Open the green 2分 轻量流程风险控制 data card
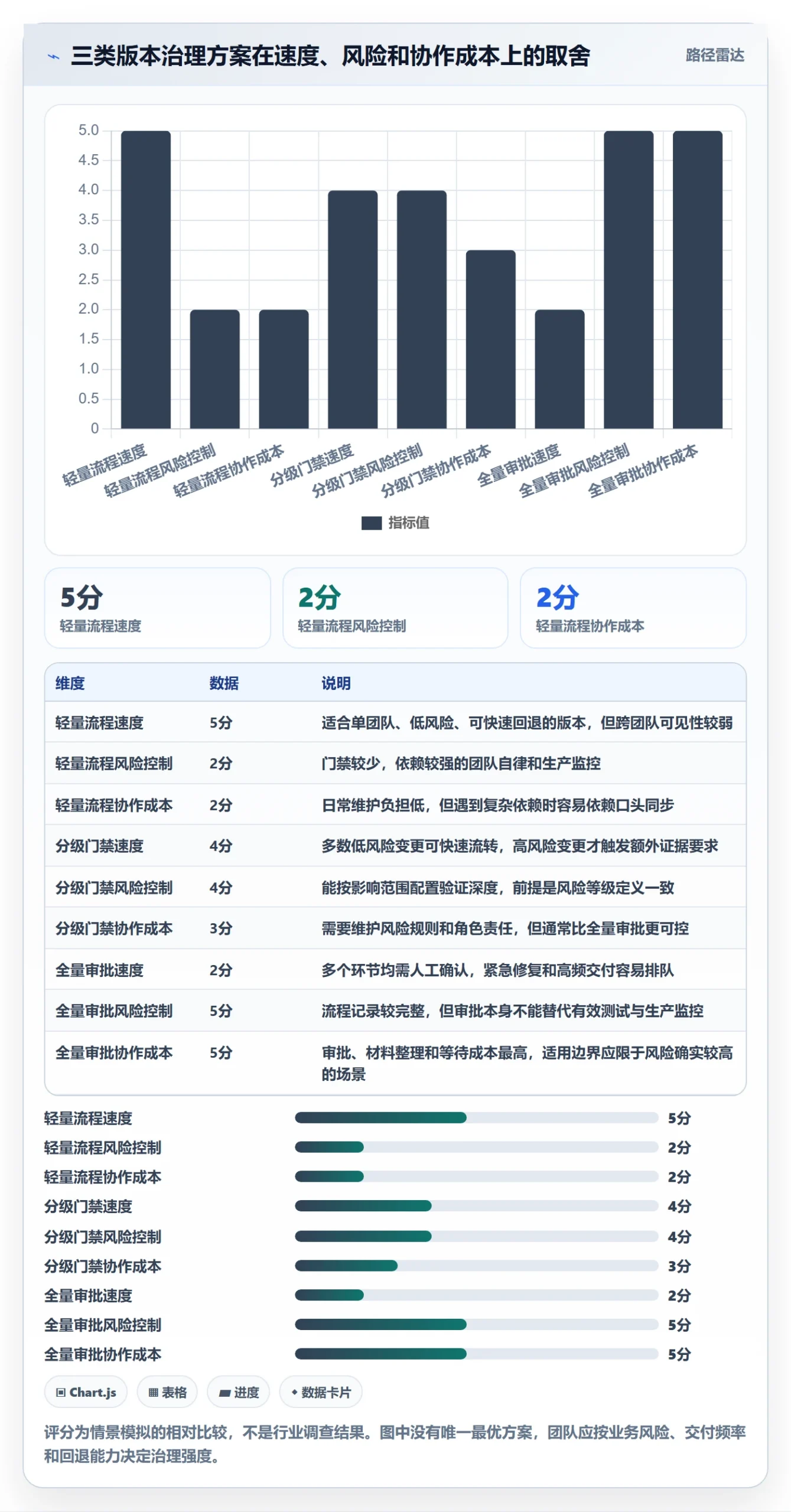 (395, 608)
